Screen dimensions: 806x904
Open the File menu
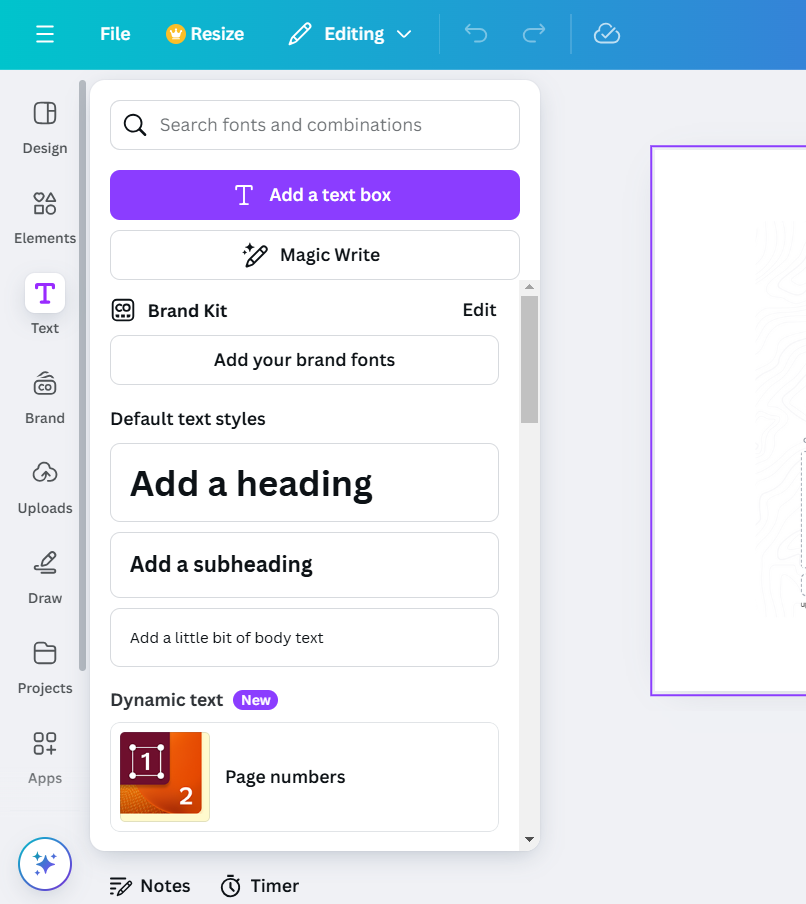[x=115, y=34]
